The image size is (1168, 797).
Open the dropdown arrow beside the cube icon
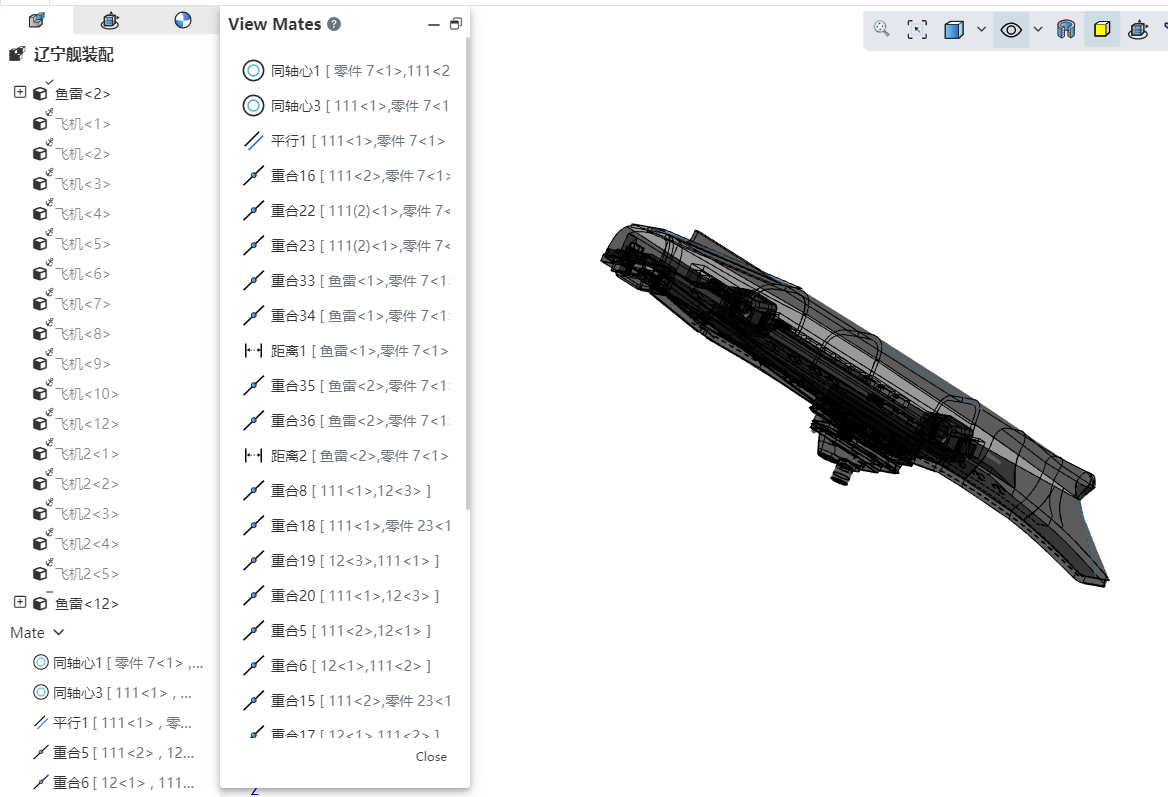981,30
